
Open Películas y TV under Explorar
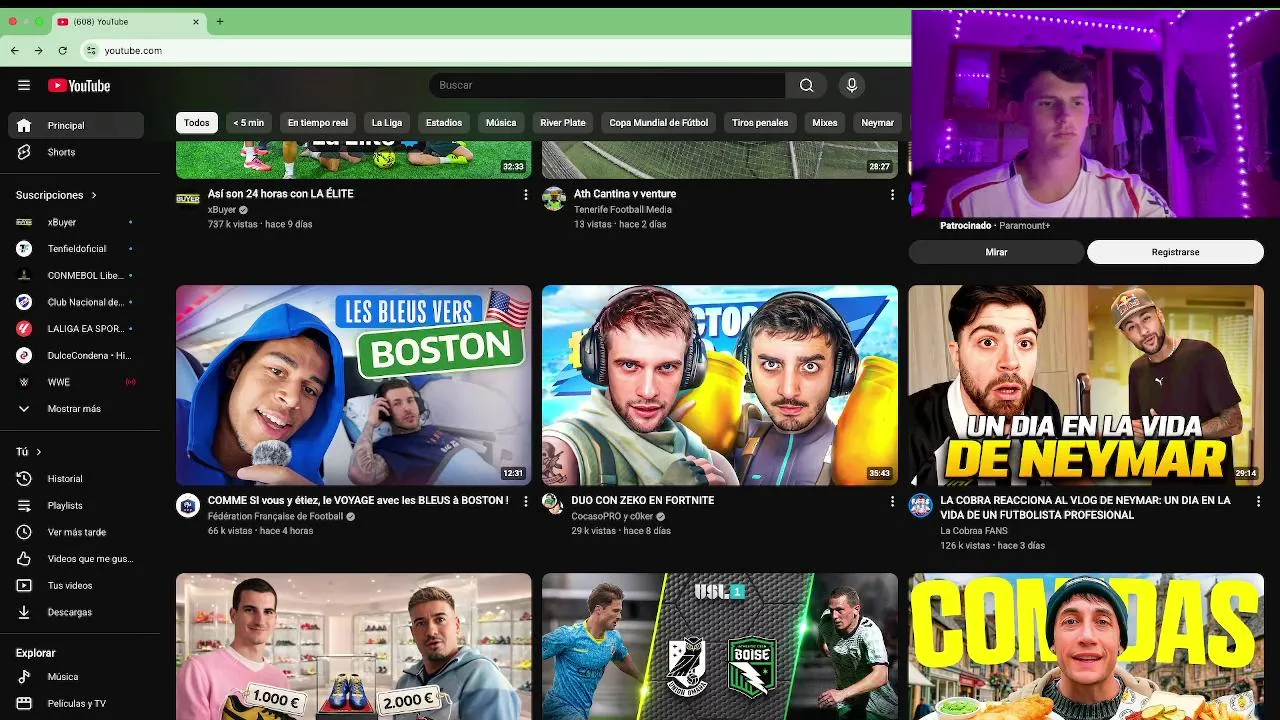[76, 703]
